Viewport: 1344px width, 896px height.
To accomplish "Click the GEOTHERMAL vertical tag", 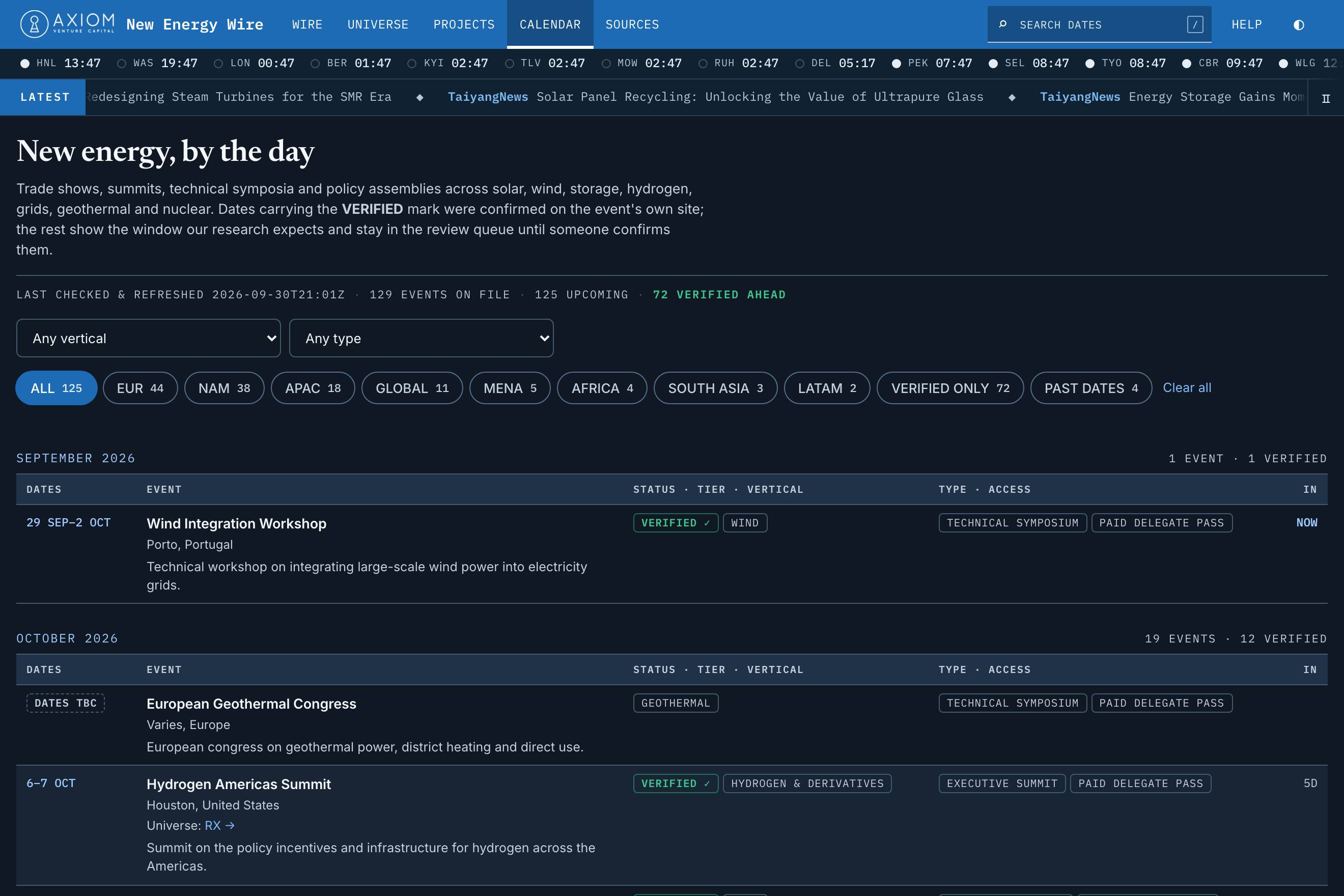I will (x=676, y=703).
